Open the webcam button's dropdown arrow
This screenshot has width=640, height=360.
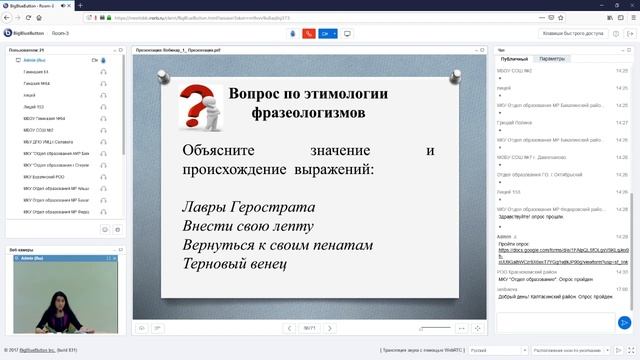coord(334,33)
